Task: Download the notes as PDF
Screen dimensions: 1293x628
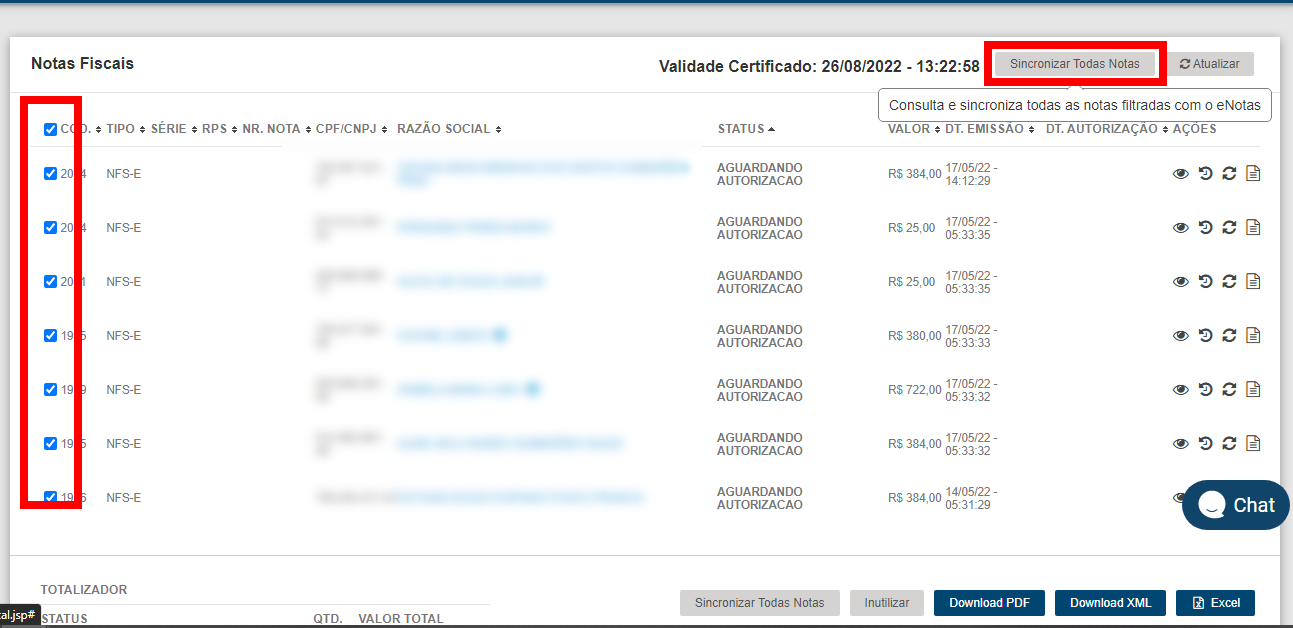Action: click(x=989, y=603)
